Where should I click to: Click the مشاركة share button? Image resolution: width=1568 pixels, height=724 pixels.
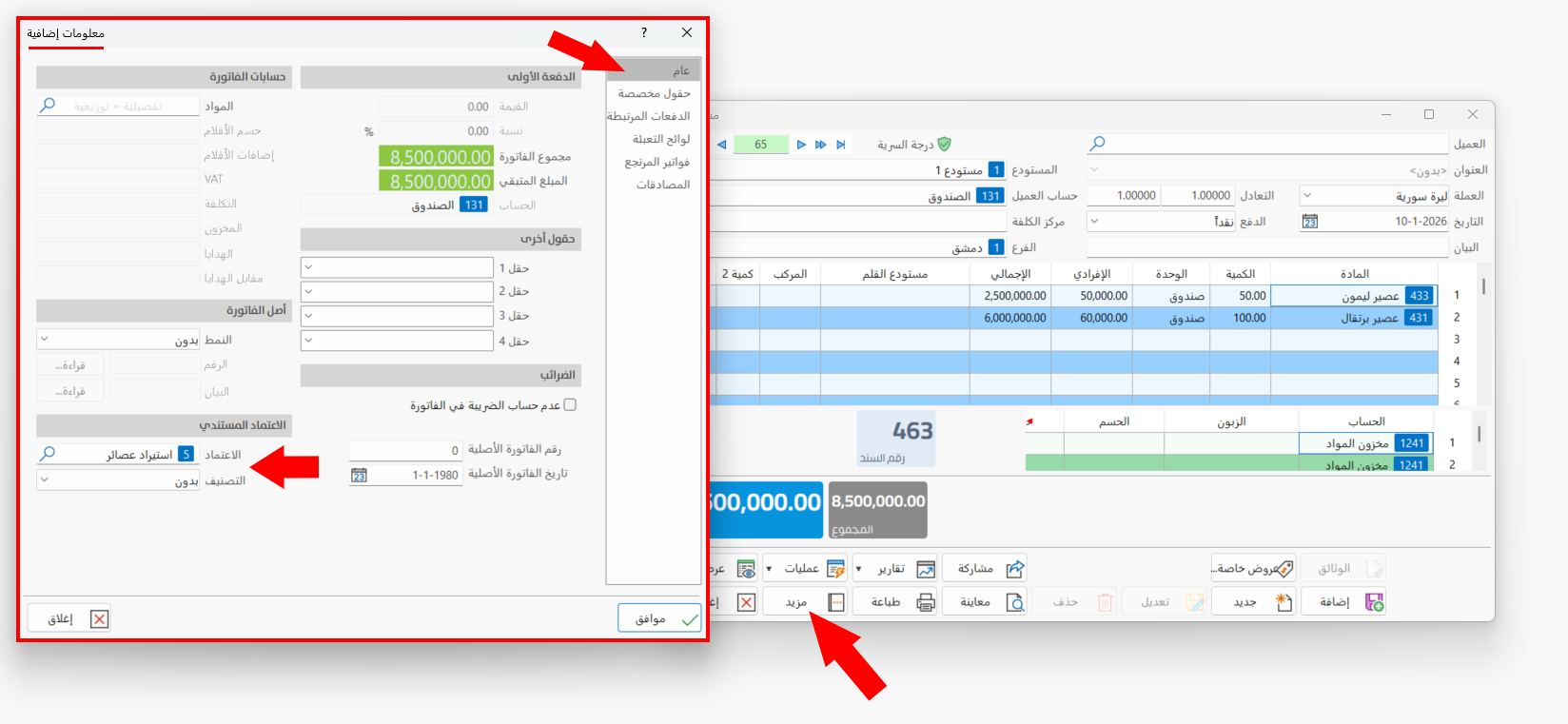point(985,569)
